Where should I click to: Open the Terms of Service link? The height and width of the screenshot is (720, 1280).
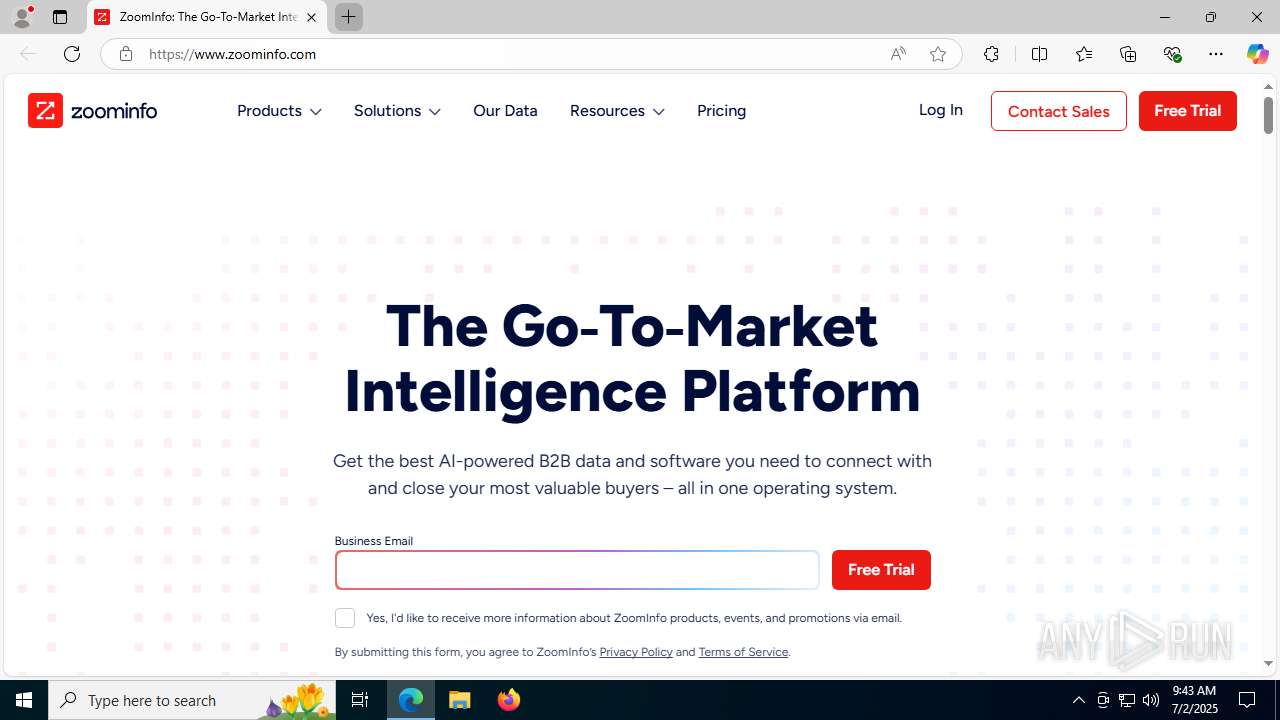743,652
